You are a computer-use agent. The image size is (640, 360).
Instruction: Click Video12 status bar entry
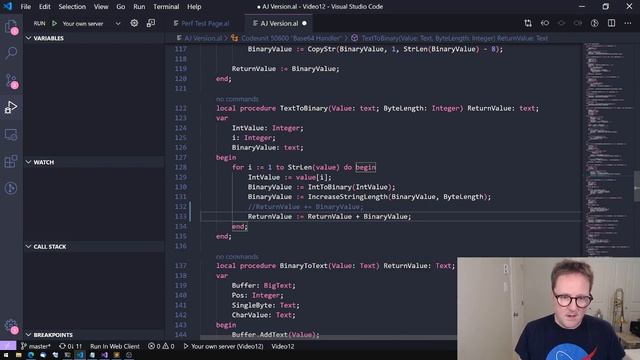pyautogui.click(x=282, y=346)
